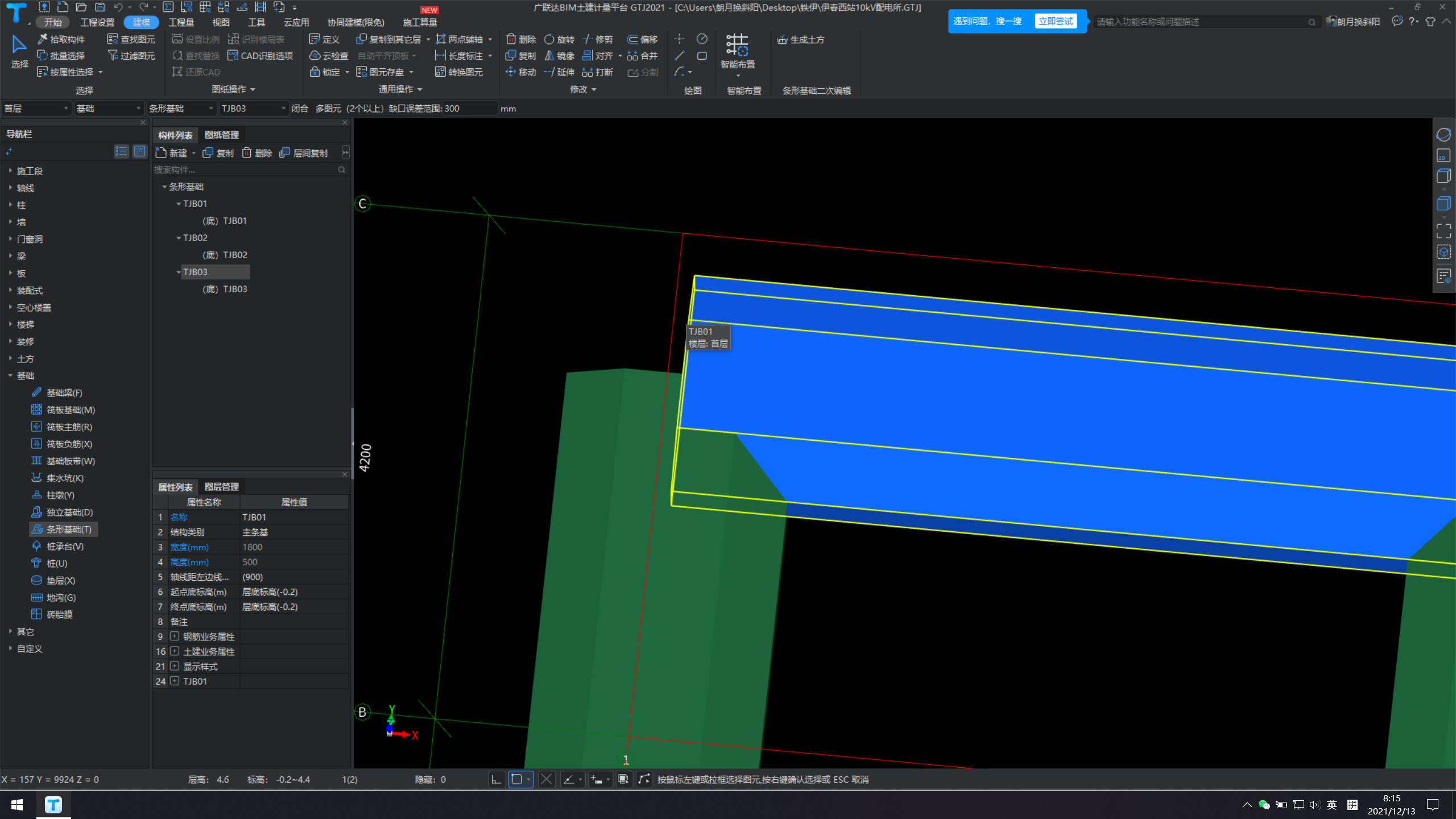Viewport: 1456px width, 819px height.
Task: Click the 立即尝试 button
Action: pos(1056,21)
